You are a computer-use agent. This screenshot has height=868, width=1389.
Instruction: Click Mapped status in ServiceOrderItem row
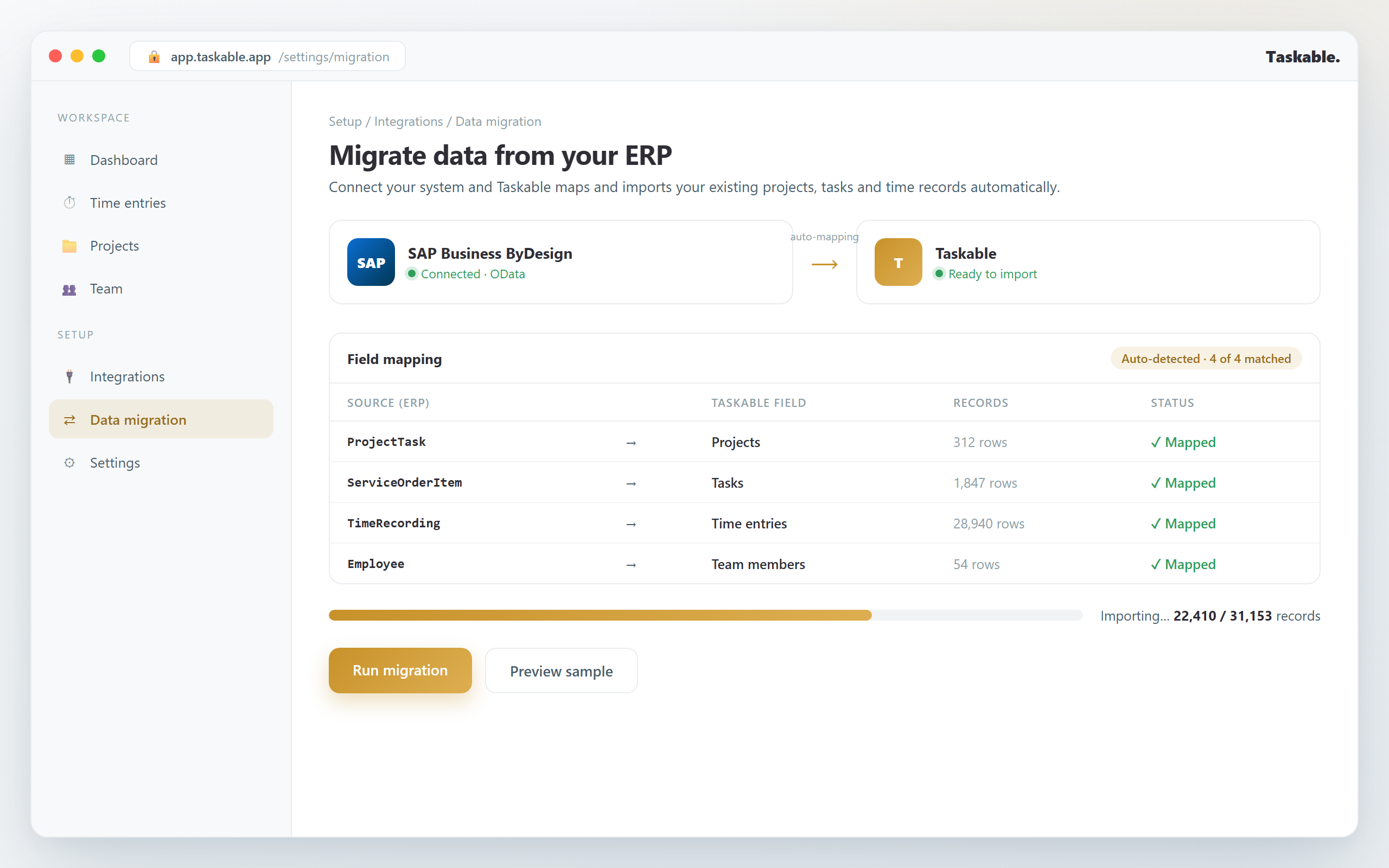1183,483
